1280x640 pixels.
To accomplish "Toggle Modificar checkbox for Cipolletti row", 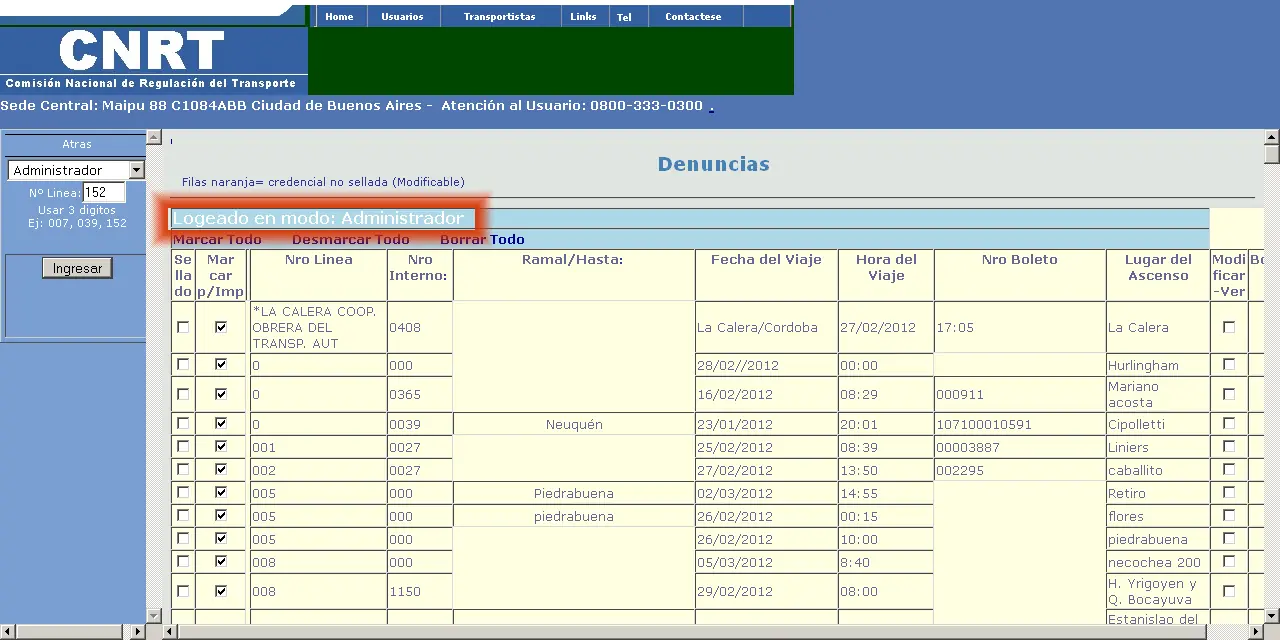I will [x=1229, y=423].
